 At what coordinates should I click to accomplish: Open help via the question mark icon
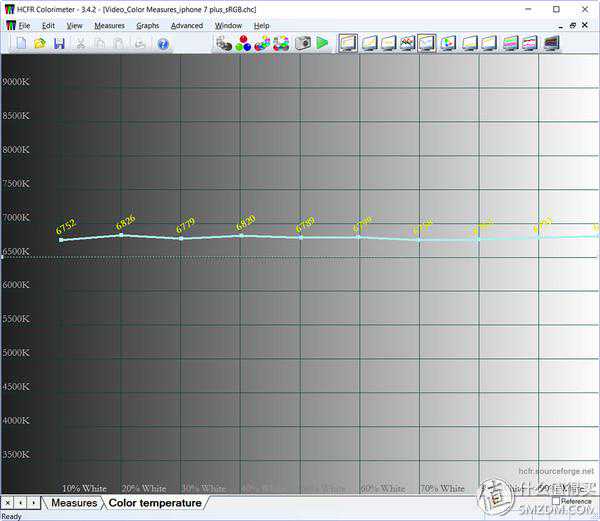pyautogui.click(x=163, y=43)
